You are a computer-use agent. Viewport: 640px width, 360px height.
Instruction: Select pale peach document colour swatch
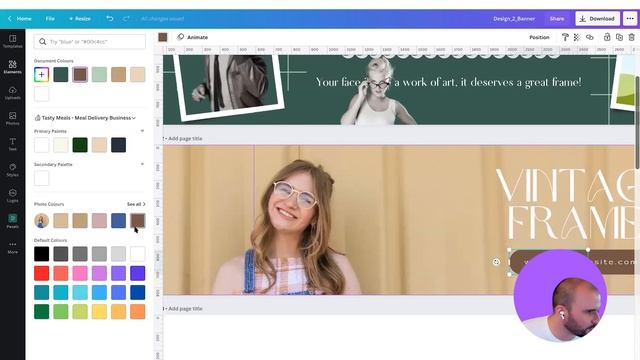coord(138,74)
